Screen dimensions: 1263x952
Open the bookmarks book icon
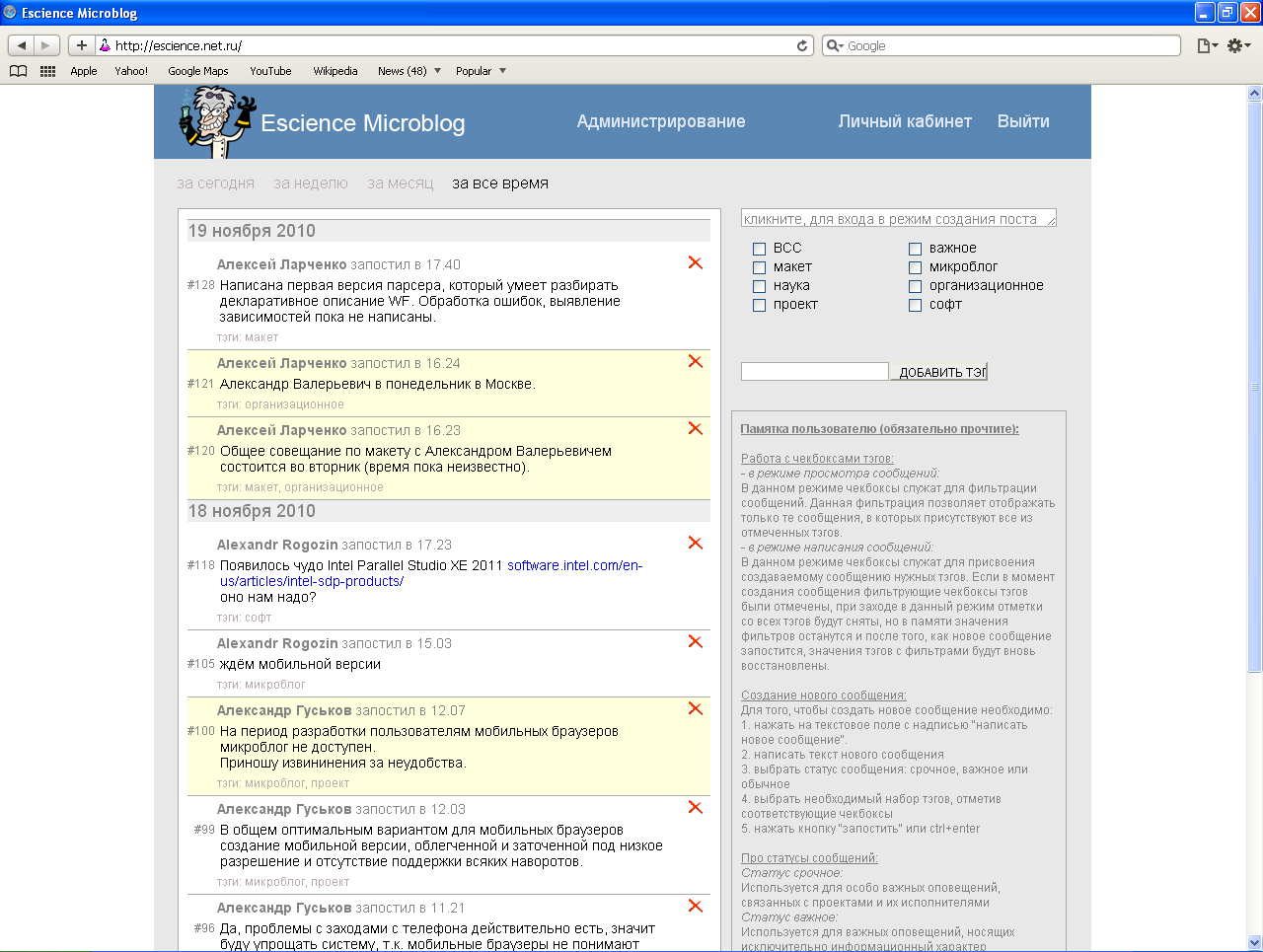pyautogui.click(x=19, y=71)
